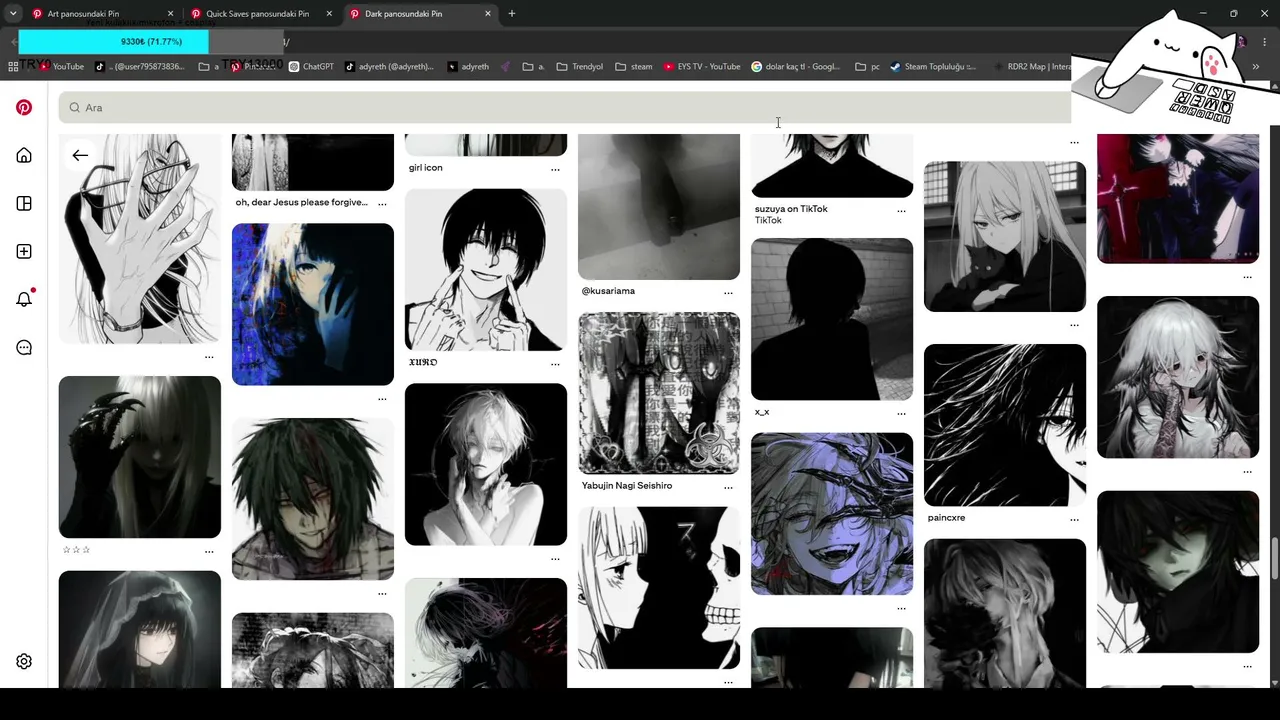Open the steam bookmarks folder

point(634,67)
